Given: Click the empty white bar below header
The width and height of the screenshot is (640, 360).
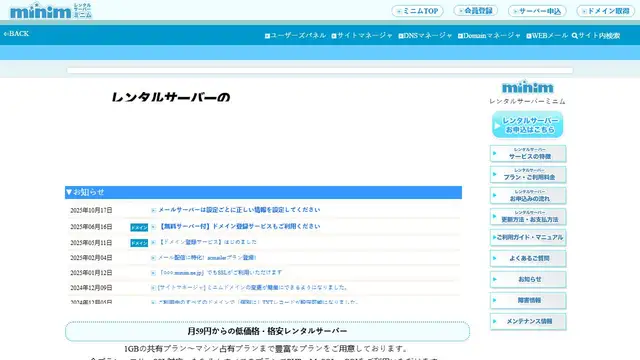Looking at the screenshot, I should point(320,71).
